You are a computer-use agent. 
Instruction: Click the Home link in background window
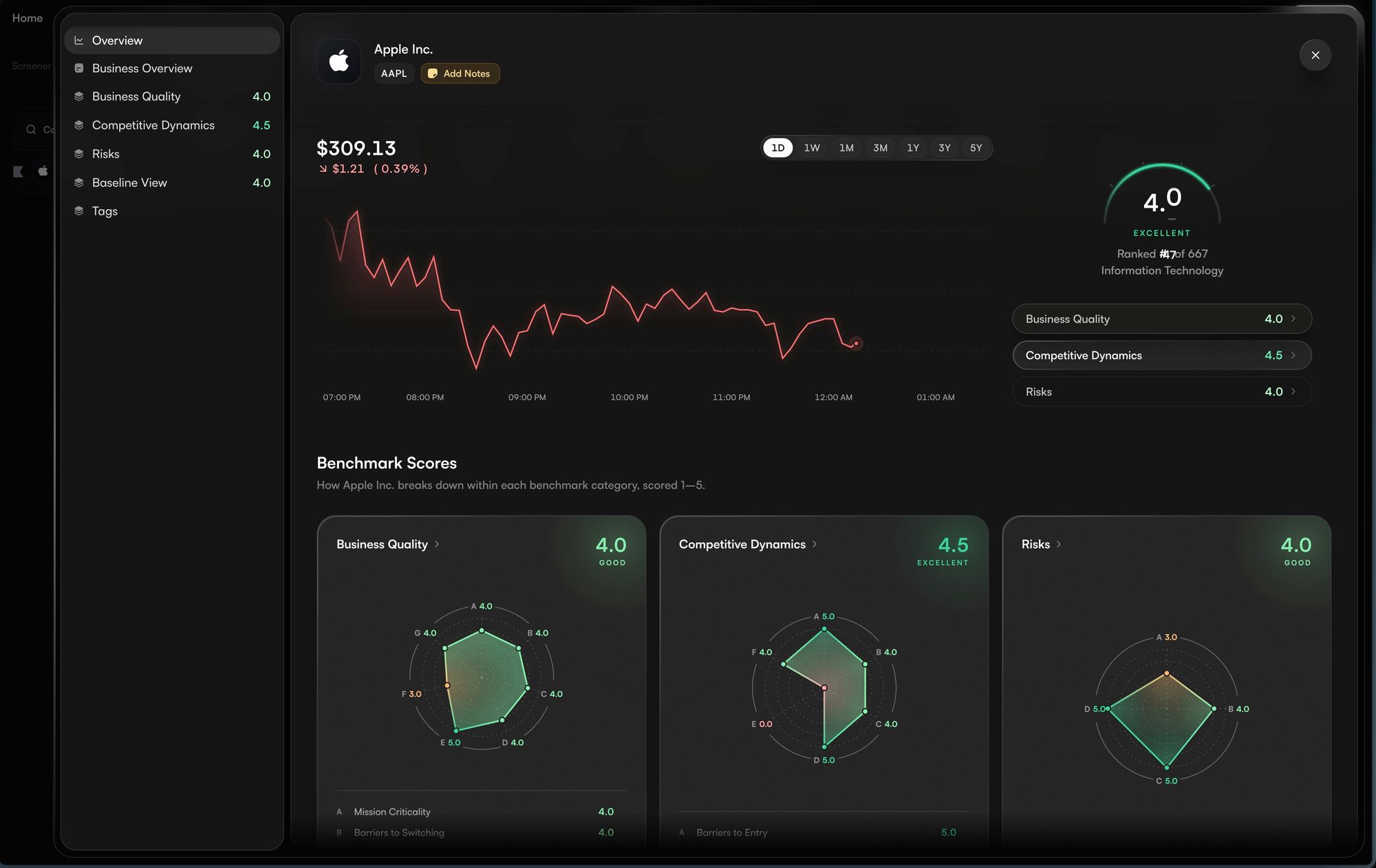point(28,19)
